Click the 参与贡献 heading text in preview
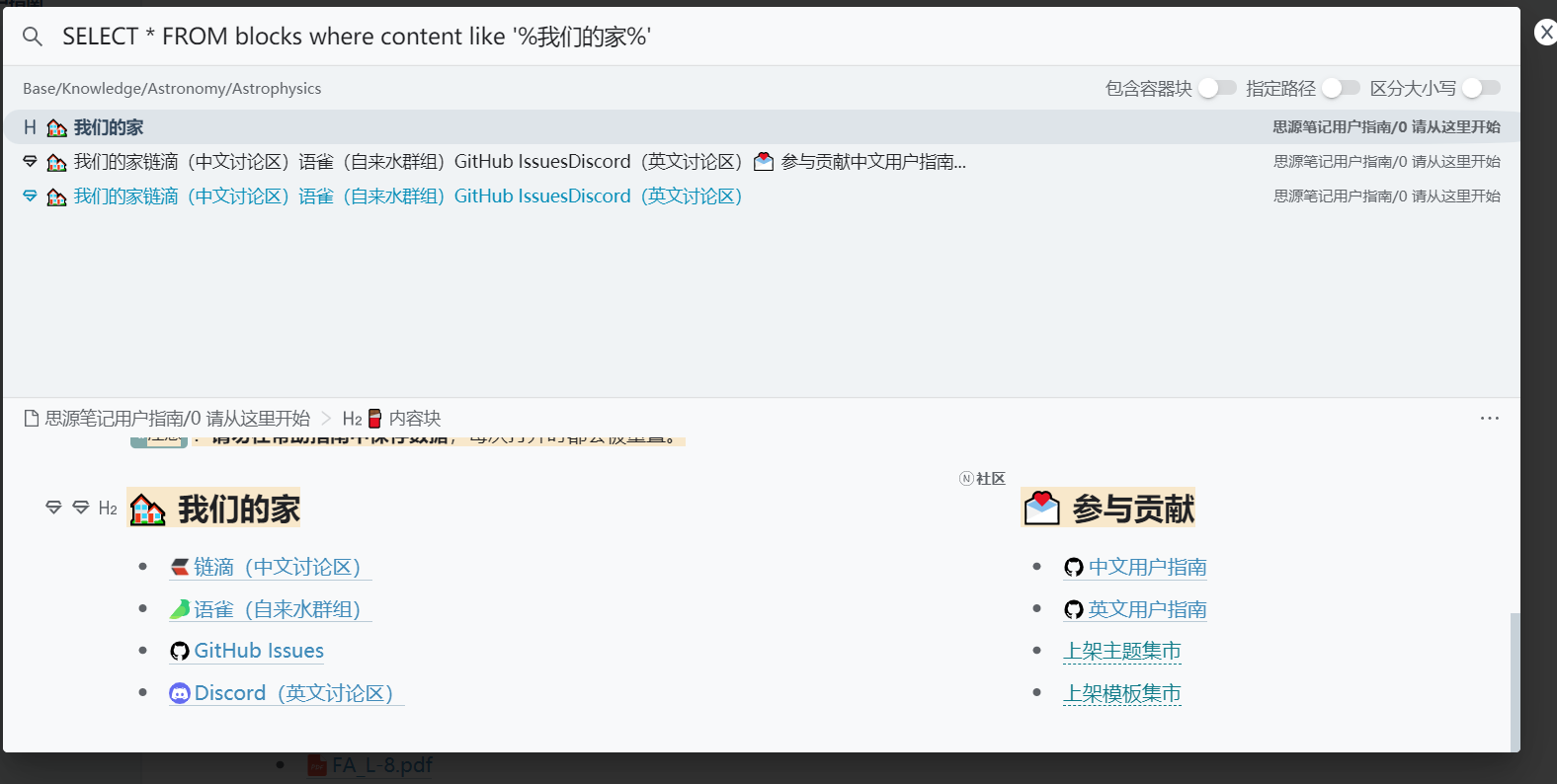This screenshot has height=784, width=1557. (x=1133, y=509)
